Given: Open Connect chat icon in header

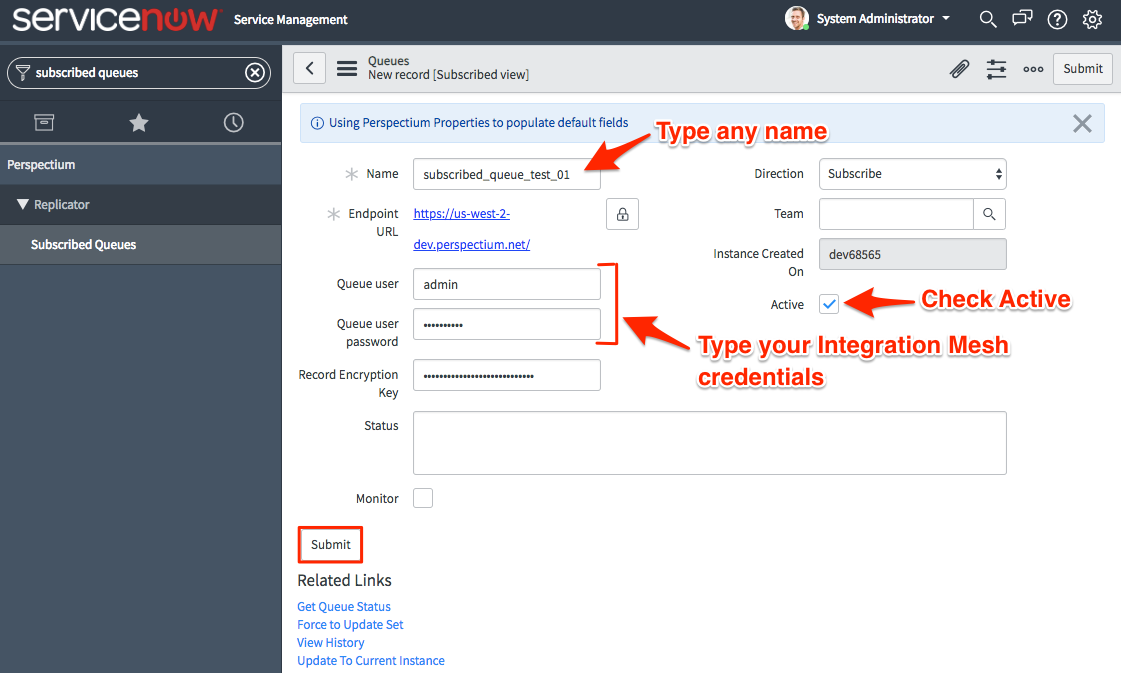Looking at the screenshot, I should pos(1022,19).
